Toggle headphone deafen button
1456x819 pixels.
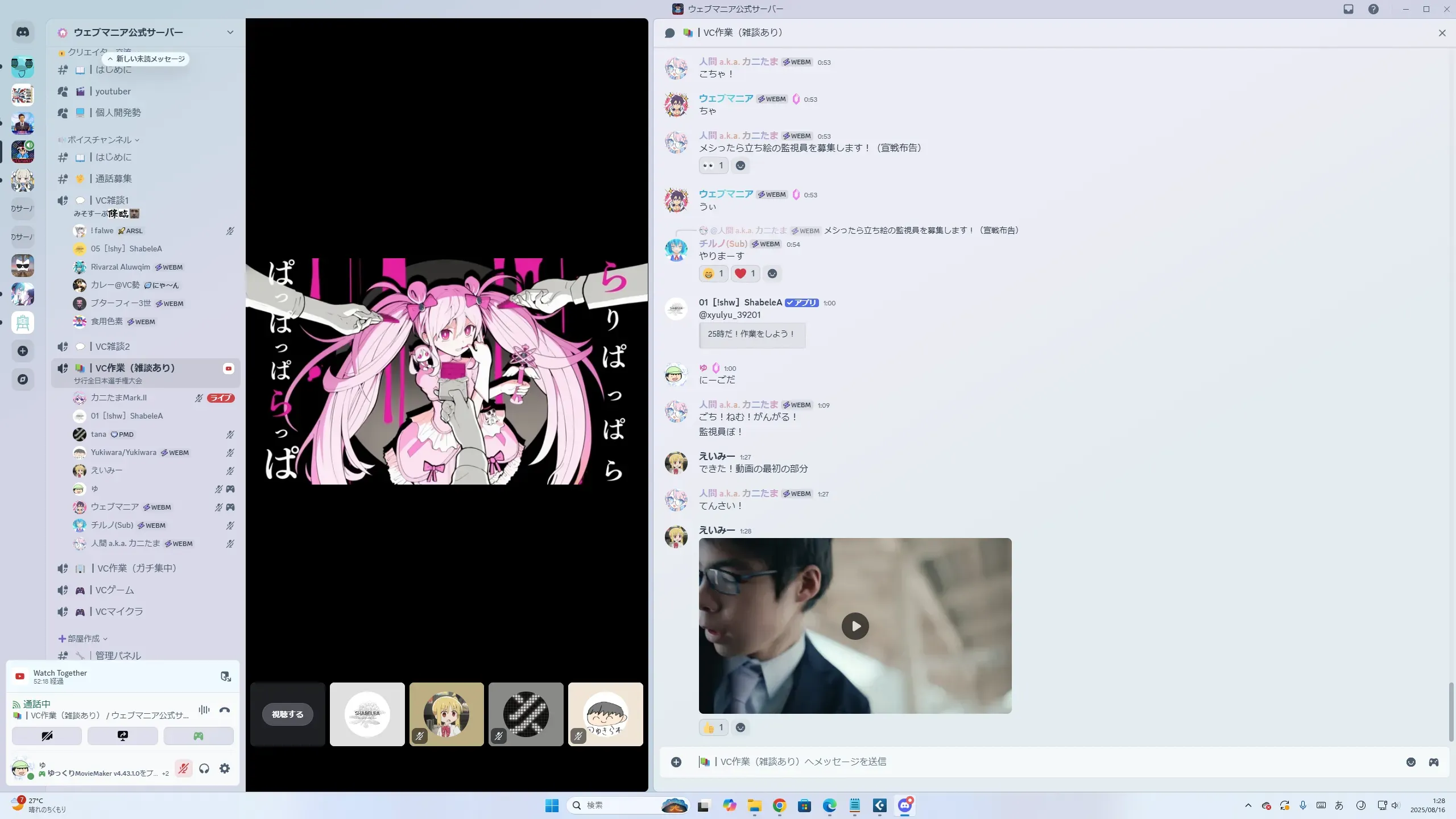click(204, 769)
